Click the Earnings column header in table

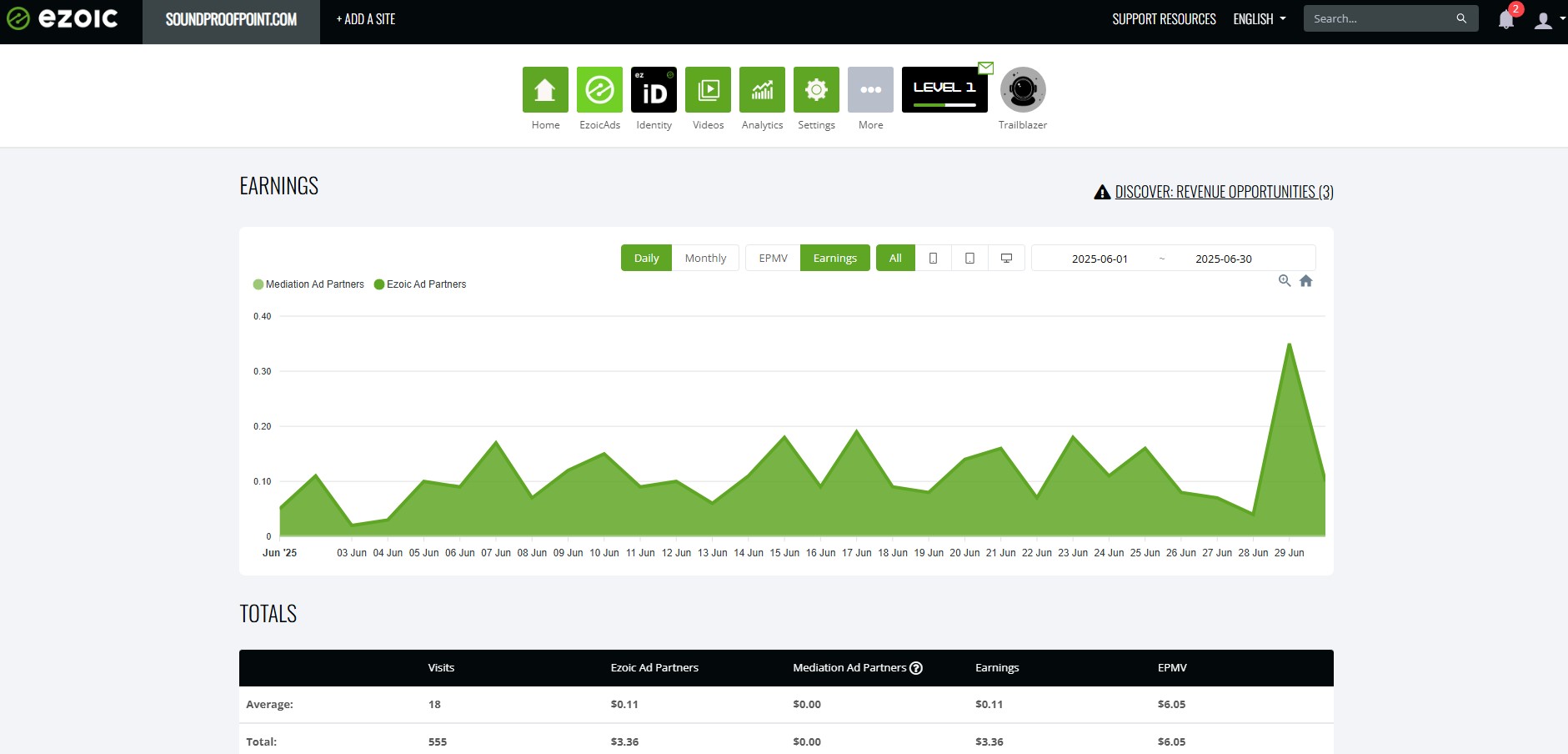(997, 667)
